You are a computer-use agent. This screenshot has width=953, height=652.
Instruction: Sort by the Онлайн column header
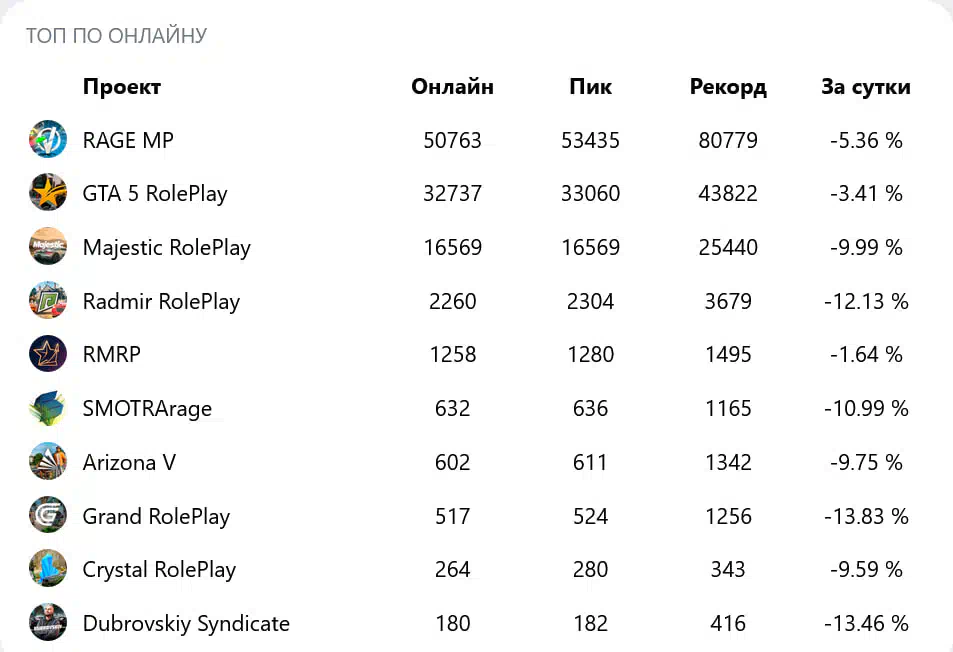[452, 87]
